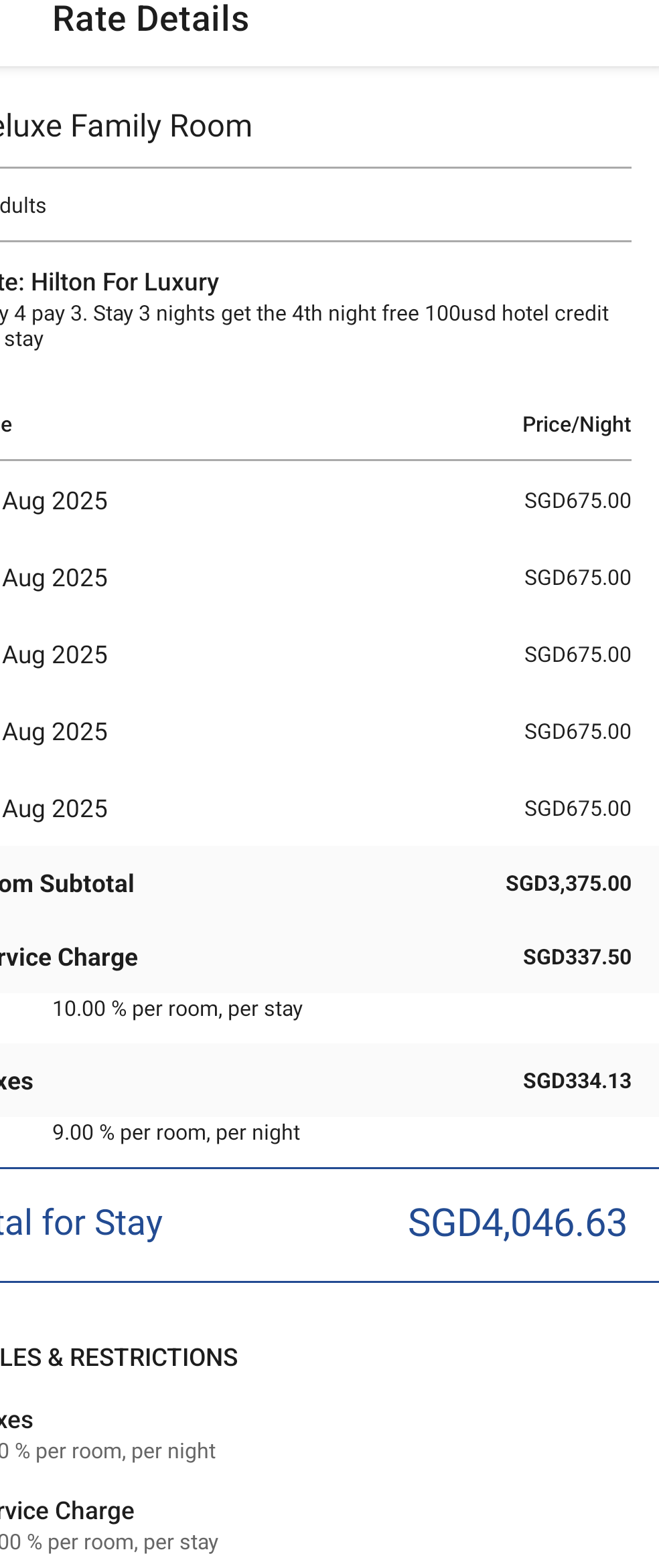Click the first Aug 2025 SGD675.00 price
659x1568 pixels.
point(577,501)
